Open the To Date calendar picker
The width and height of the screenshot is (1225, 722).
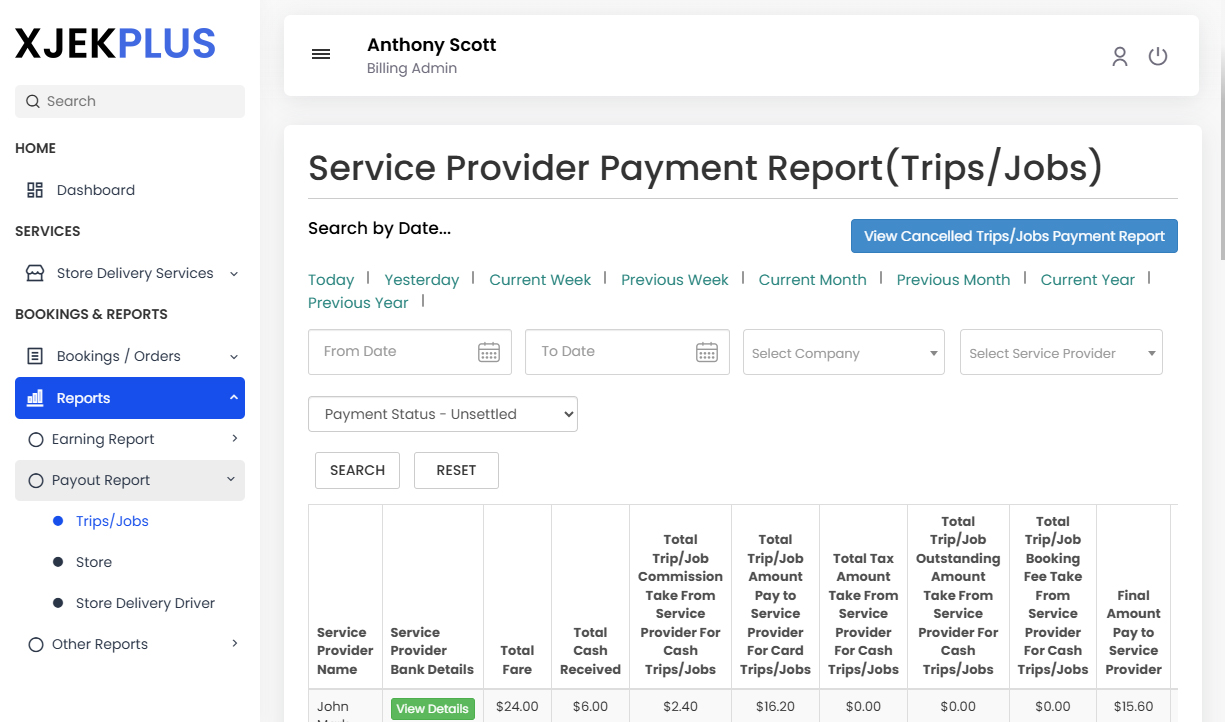[x=707, y=351]
